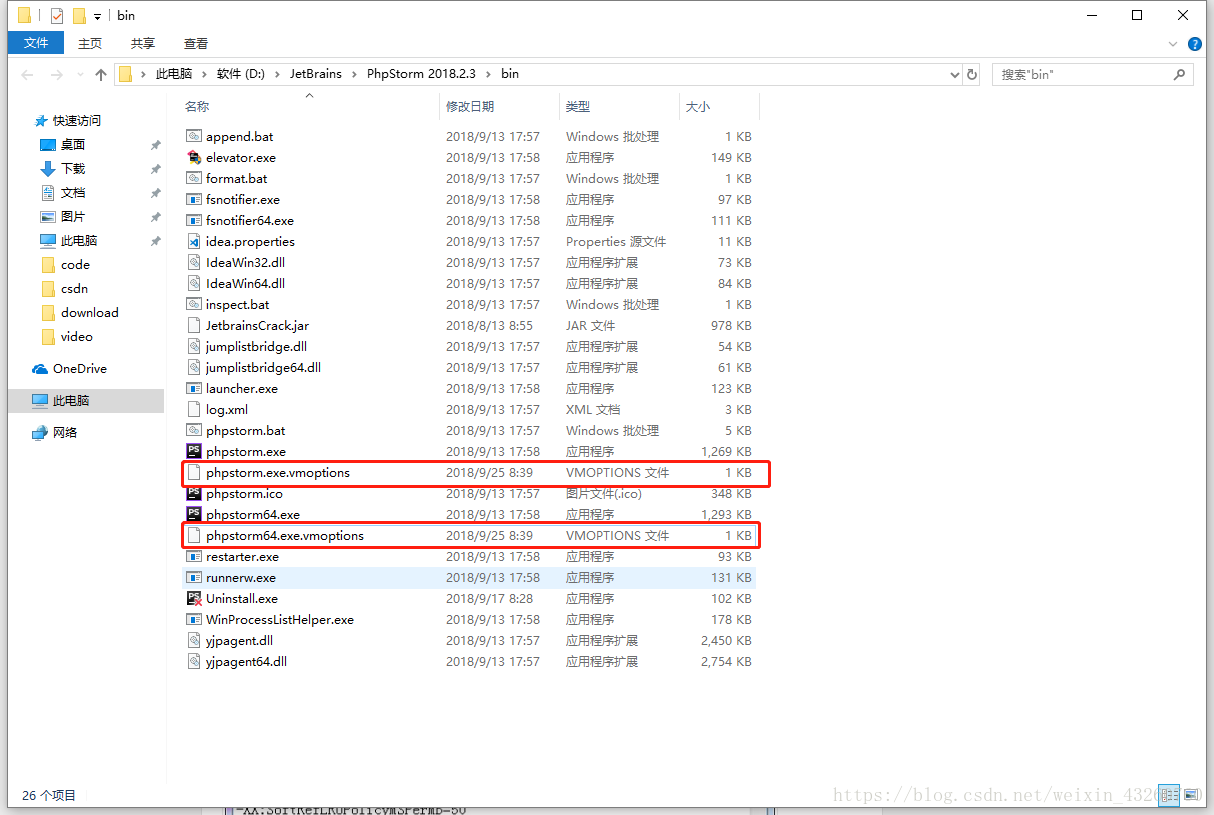Click the launcher.exe file icon

195,388
